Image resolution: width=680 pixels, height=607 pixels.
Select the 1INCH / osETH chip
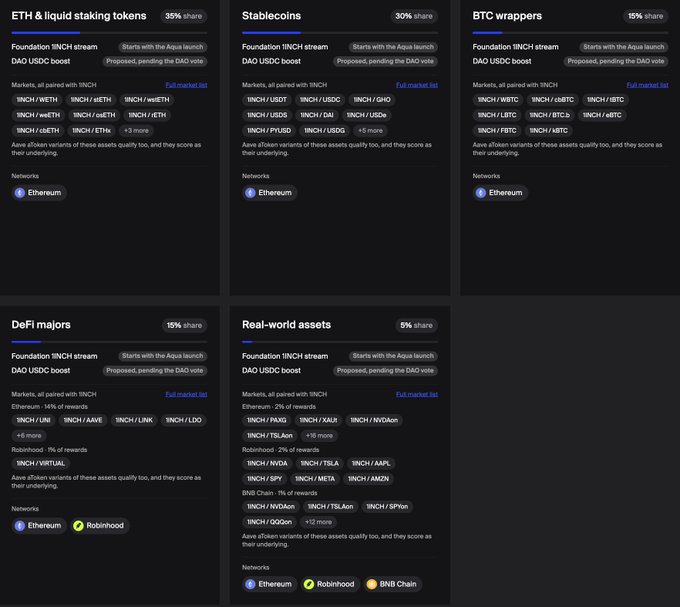[x=94, y=115]
